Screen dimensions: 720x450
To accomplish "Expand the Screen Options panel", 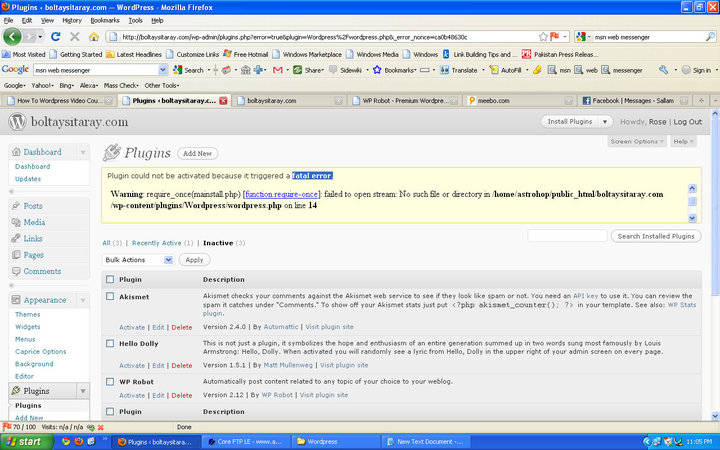I will [x=635, y=142].
